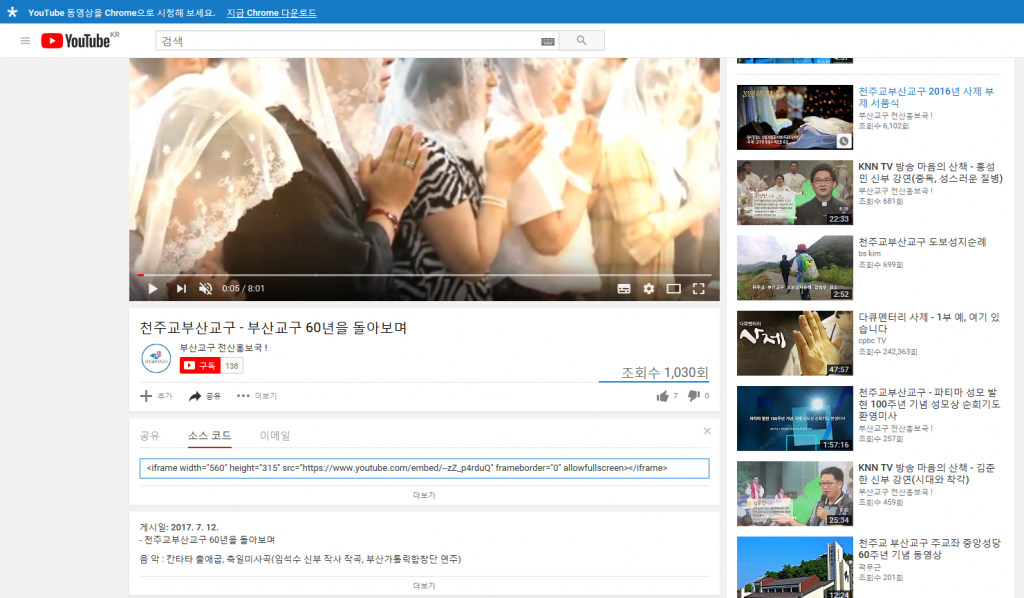1024x598 pixels.
Task: Expand embed options under source code
Action: click(424, 495)
